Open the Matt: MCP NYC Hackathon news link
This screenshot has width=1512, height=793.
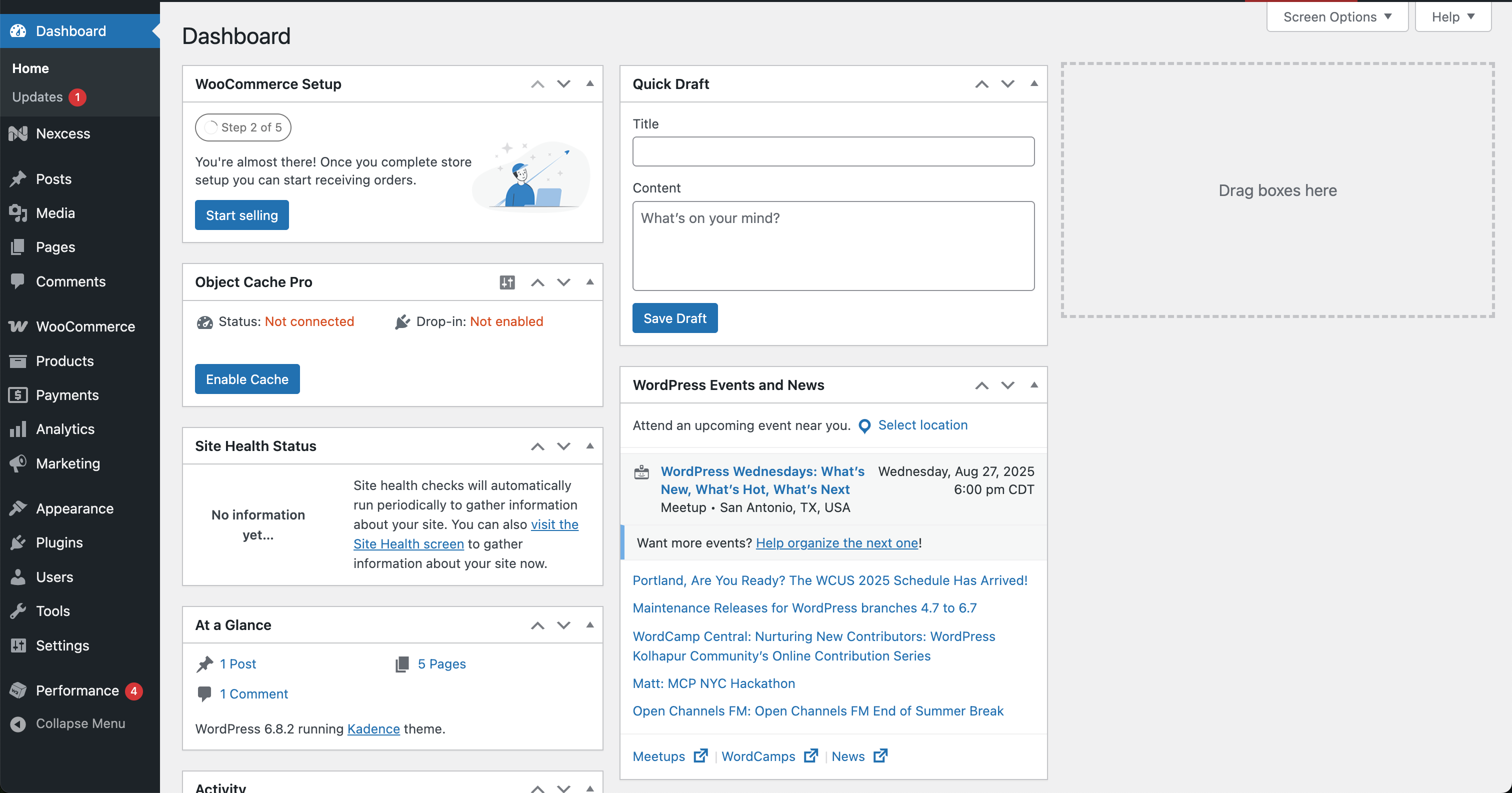713,683
